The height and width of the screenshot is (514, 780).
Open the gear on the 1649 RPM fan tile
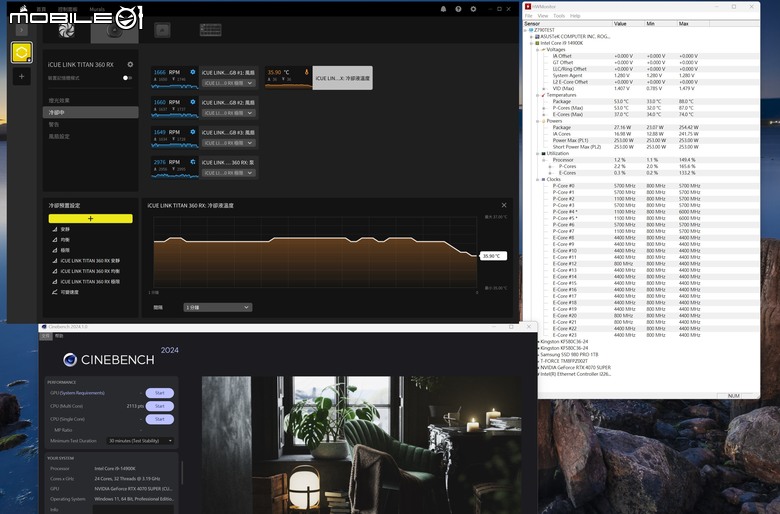pos(193,132)
